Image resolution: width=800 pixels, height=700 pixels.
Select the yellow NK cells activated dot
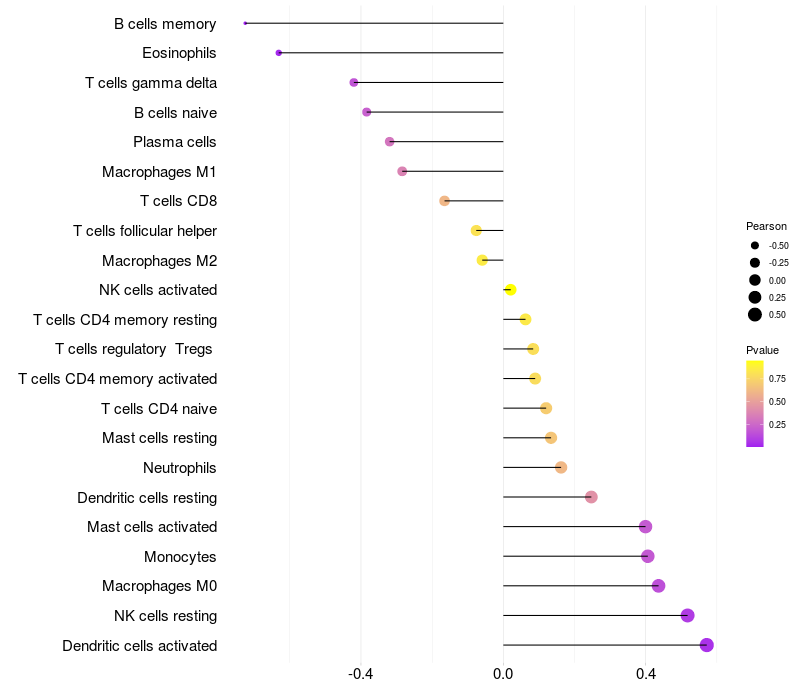[x=510, y=290]
